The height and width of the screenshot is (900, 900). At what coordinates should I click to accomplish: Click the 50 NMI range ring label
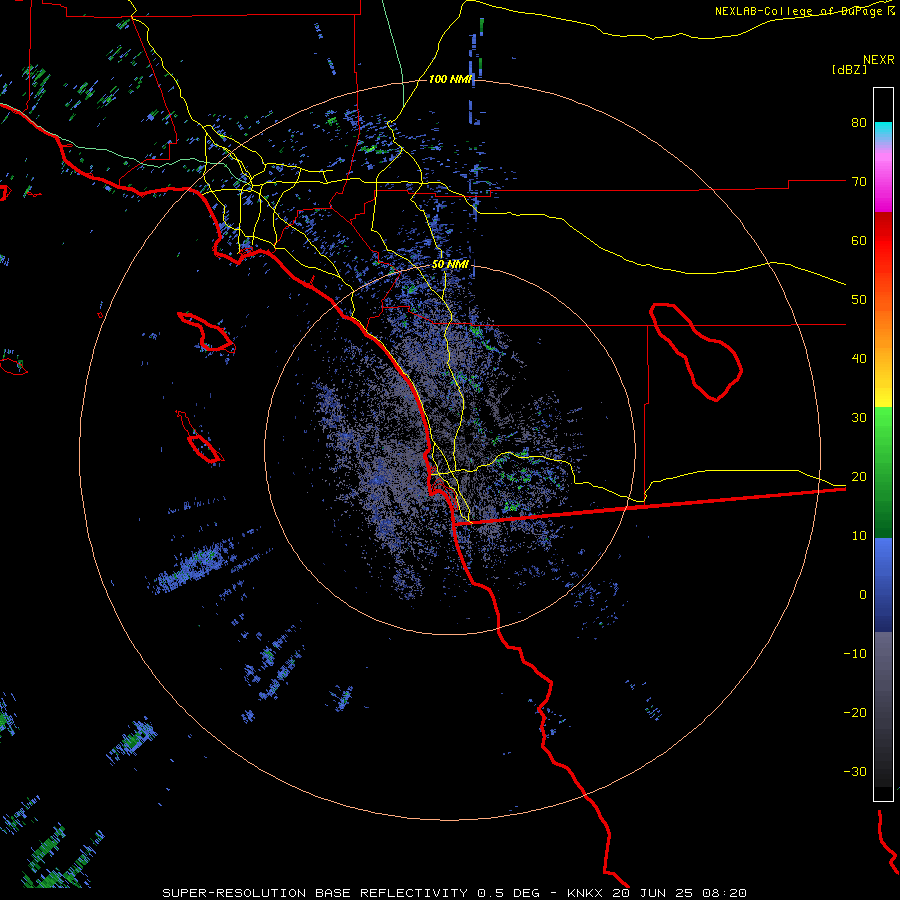pos(450,264)
